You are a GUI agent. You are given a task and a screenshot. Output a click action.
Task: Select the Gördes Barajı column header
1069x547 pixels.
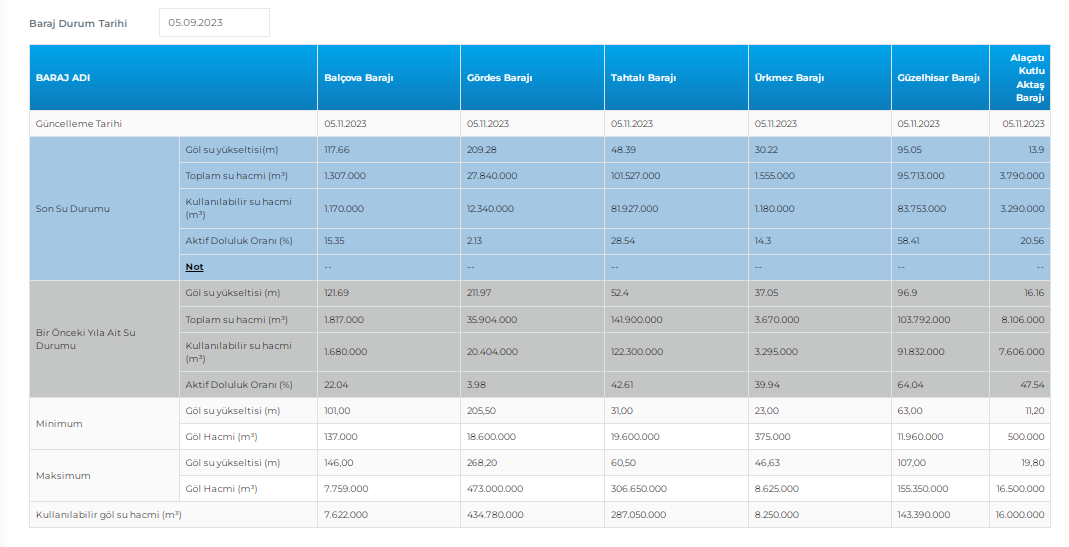click(x=499, y=78)
